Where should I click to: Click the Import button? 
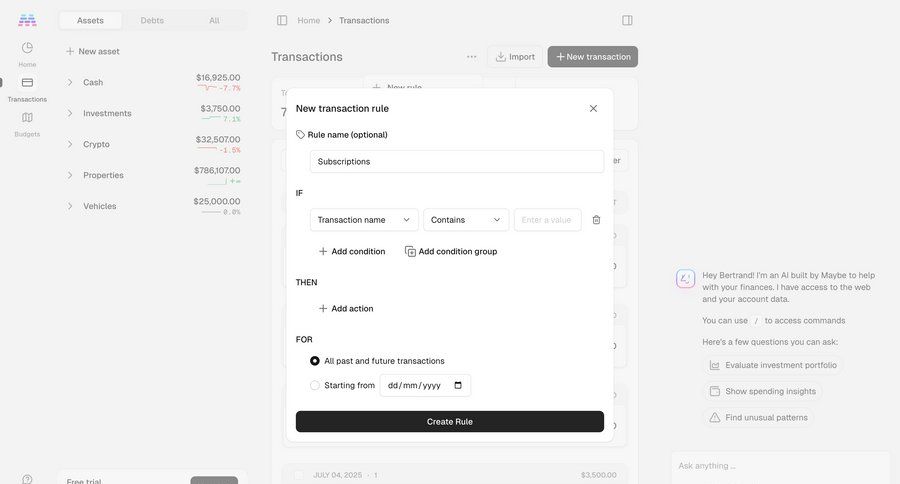click(515, 57)
